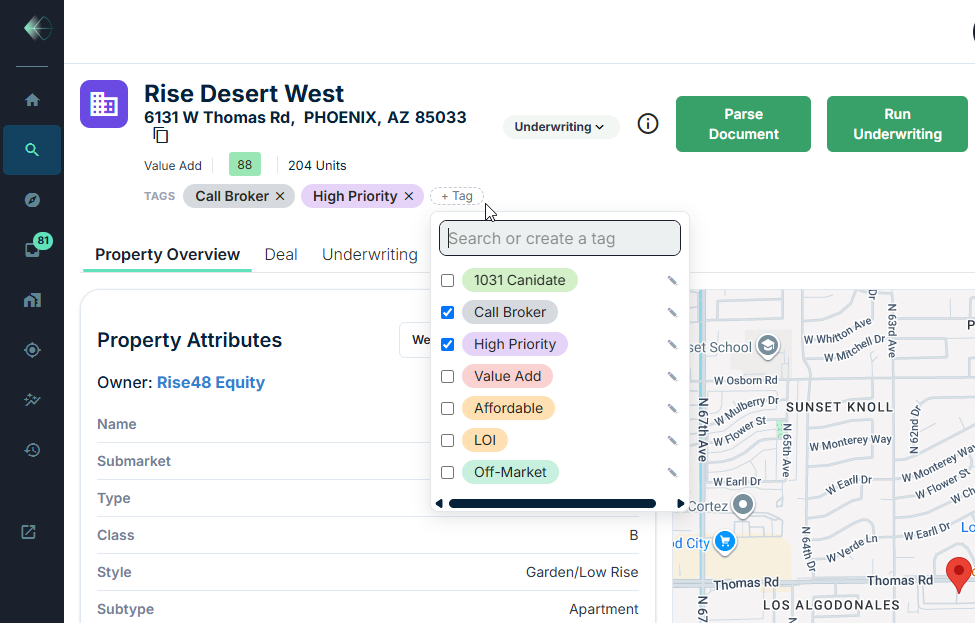
Task: Edit the LOI tag pencil
Action: click(x=672, y=440)
